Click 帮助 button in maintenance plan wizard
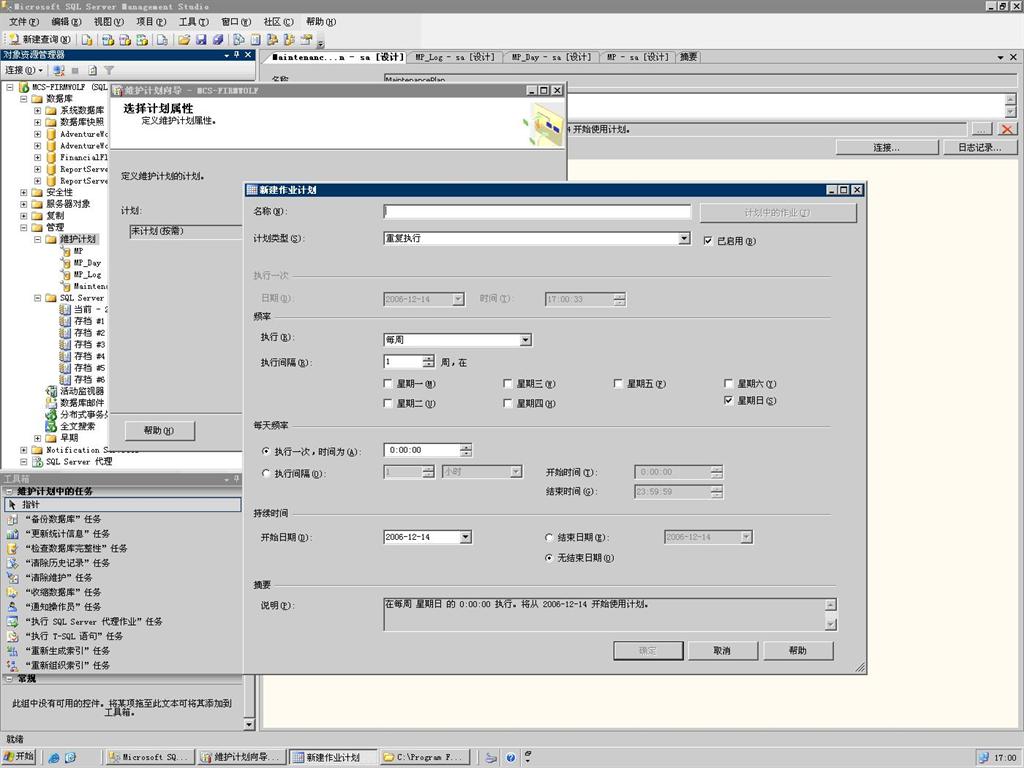The height and width of the screenshot is (768, 1024). tap(159, 430)
